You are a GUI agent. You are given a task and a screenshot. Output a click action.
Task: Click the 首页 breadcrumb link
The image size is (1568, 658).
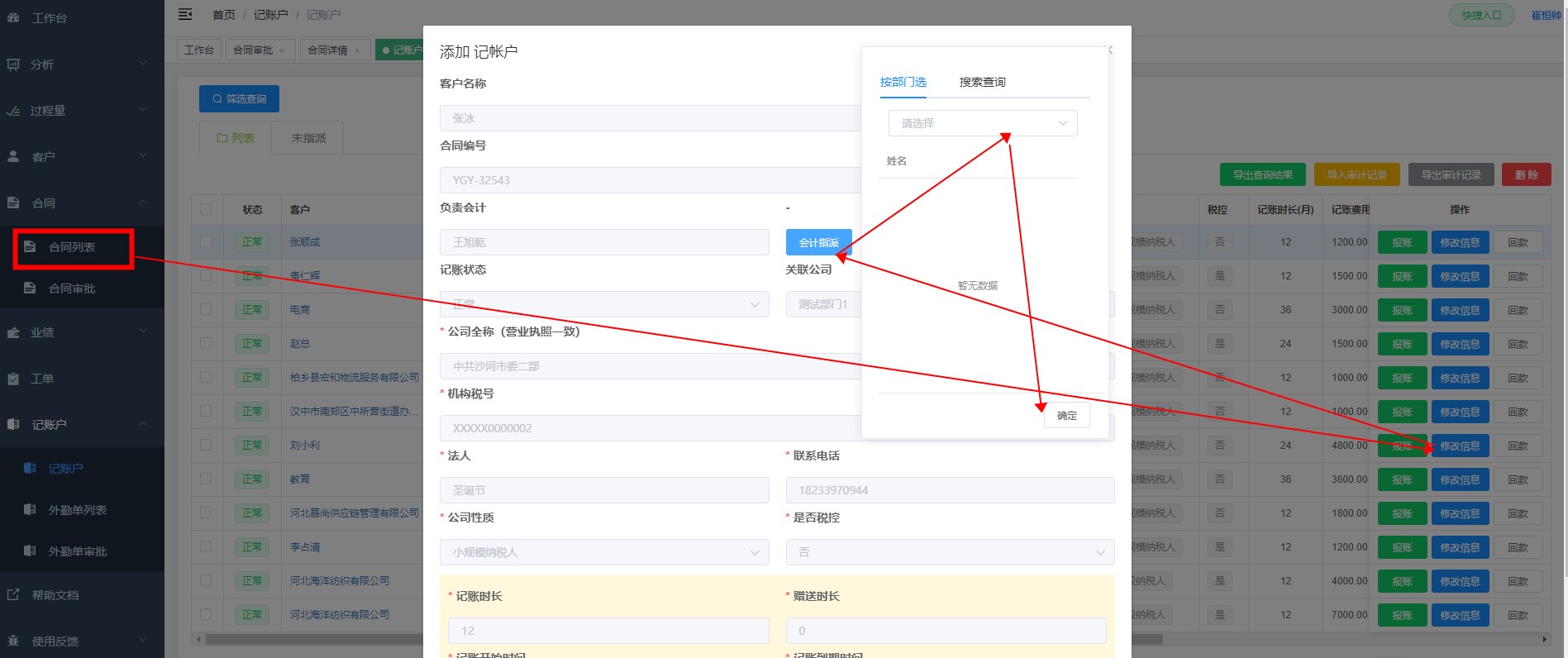224,15
